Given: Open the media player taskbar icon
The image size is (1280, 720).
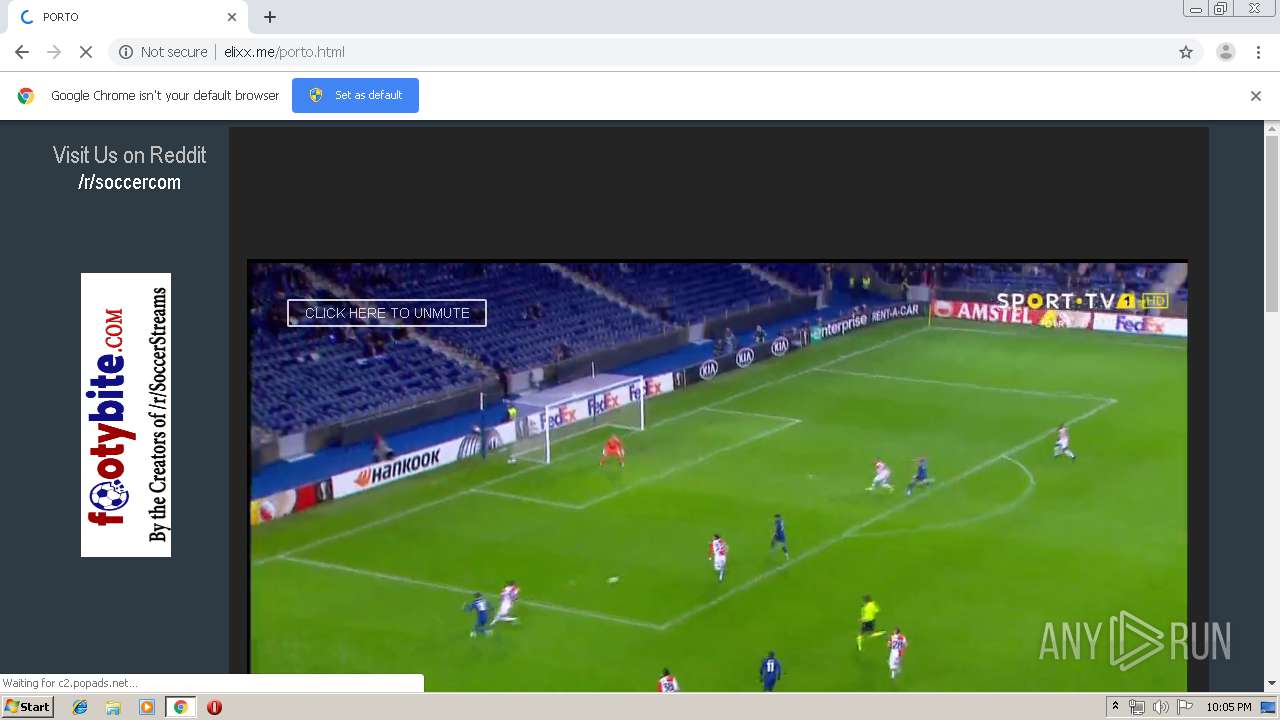Looking at the screenshot, I should (147, 707).
